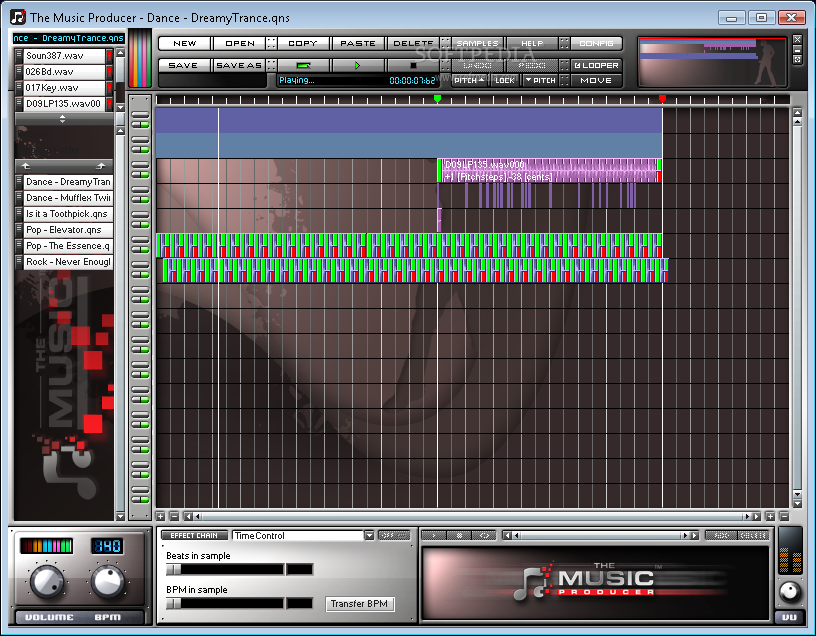Toggle the first track's green switch
This screenshot has height=636, width=816.
pos(140,124)
